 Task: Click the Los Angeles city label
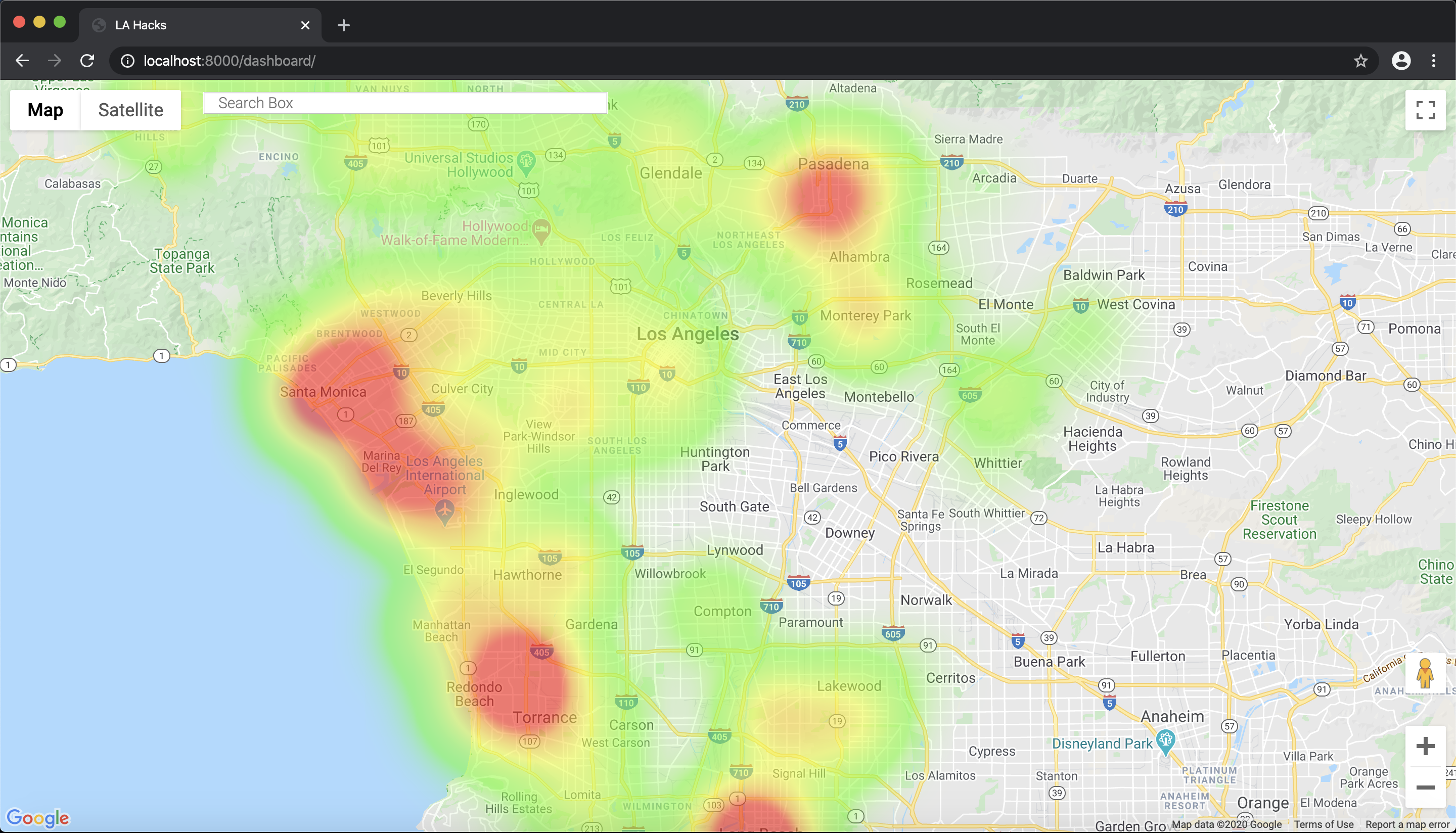click(688, 334)
